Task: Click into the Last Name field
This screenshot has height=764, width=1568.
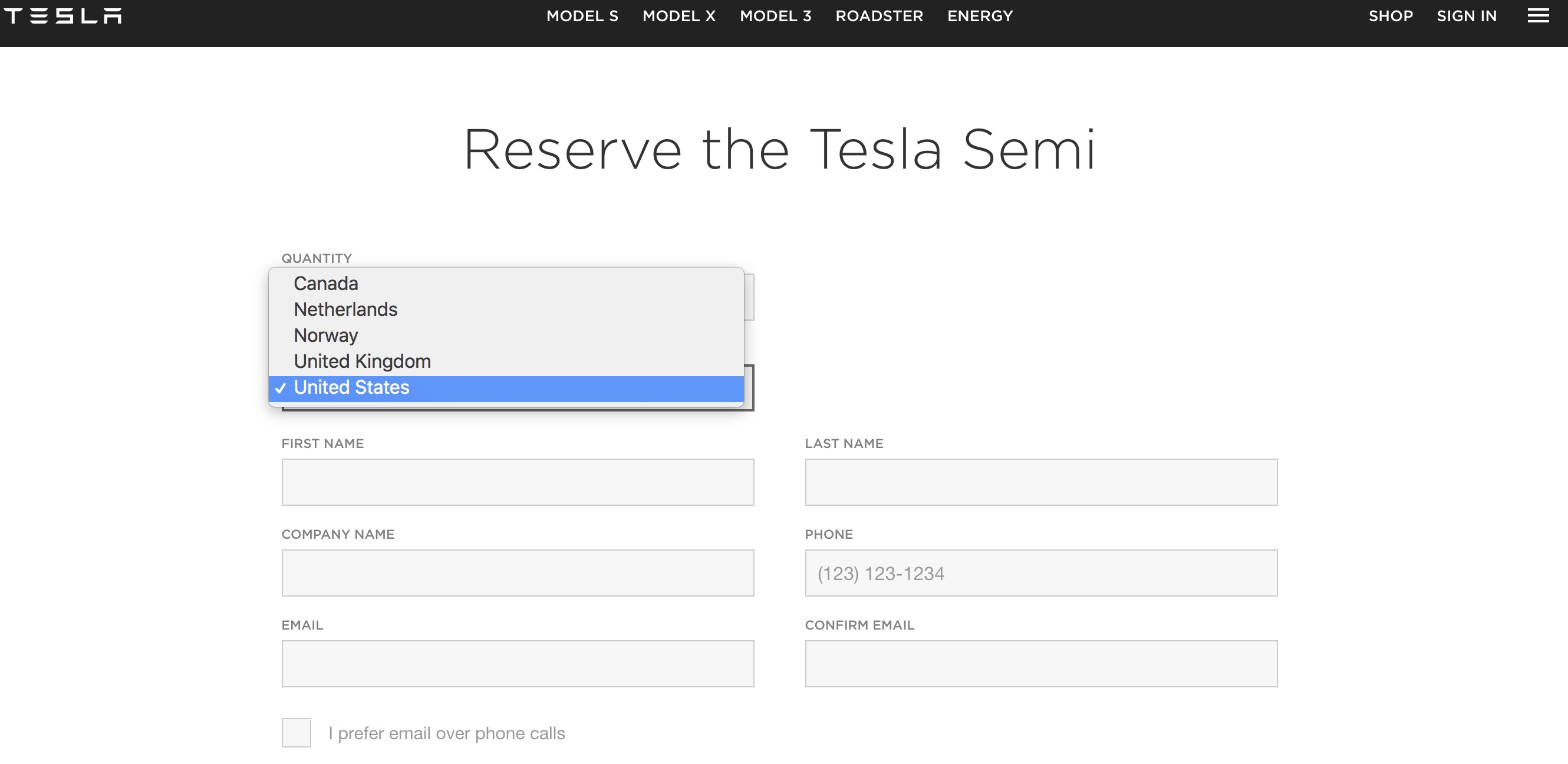Action: point(1041,482)
